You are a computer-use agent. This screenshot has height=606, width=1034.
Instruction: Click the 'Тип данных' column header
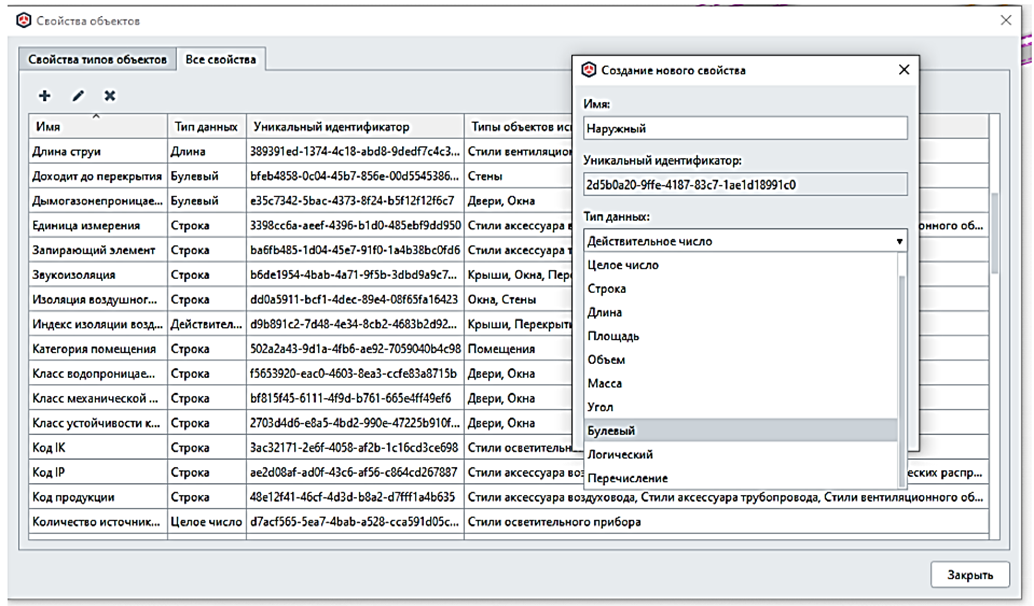(206, 127)
